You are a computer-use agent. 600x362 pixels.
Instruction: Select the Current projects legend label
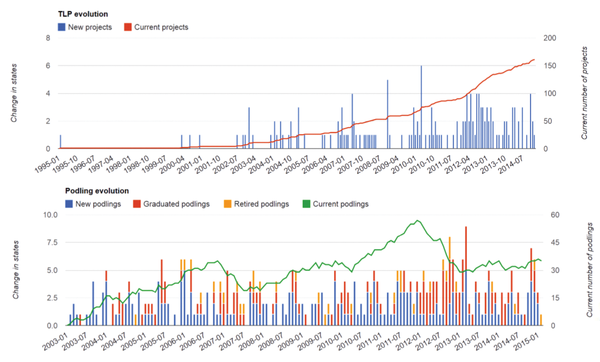pos(161,27)
